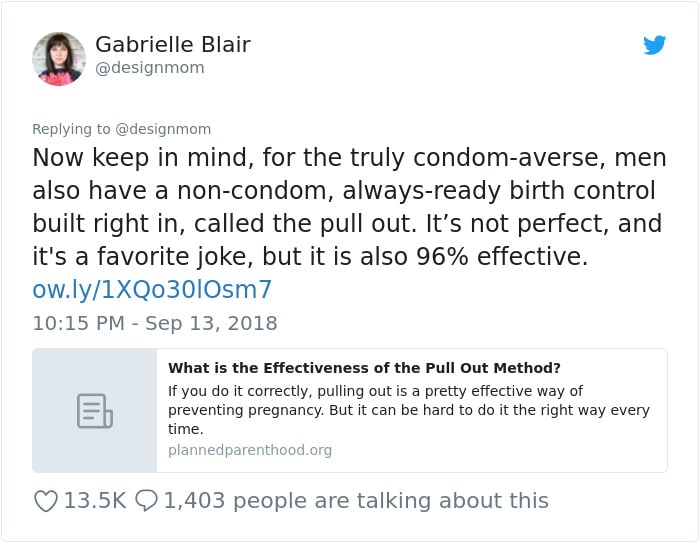Click @designmom in Replying to line
Screen dimensions: 700x543
163,129
